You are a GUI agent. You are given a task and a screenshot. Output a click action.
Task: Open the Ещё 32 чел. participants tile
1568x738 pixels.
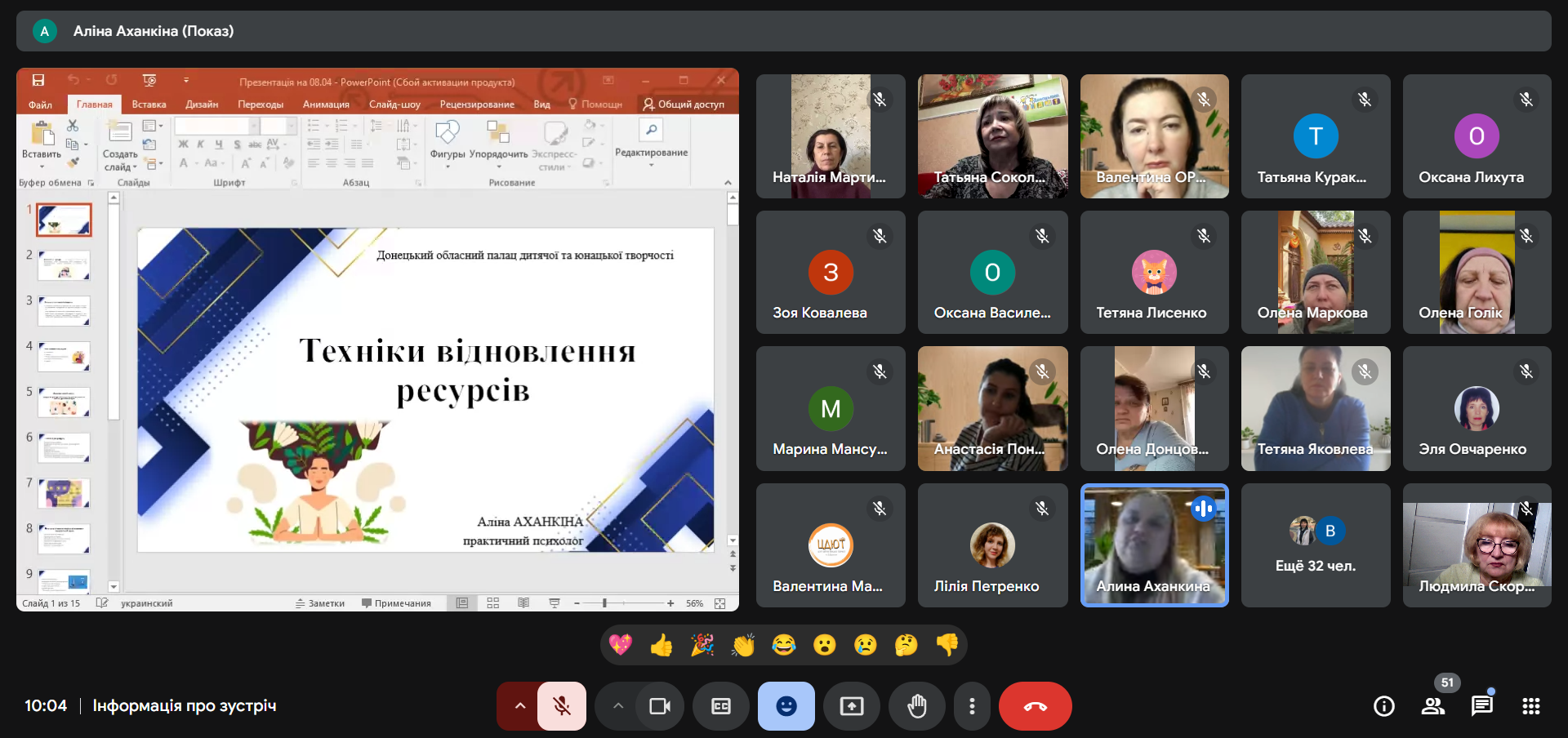[x=1316, y=545]
